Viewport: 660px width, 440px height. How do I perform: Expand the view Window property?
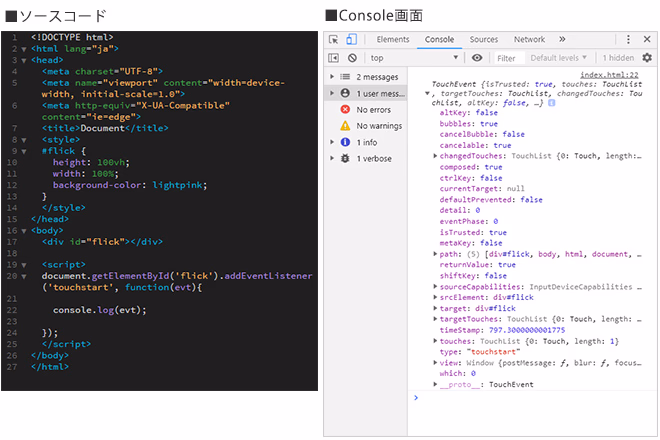coord(435,362)
